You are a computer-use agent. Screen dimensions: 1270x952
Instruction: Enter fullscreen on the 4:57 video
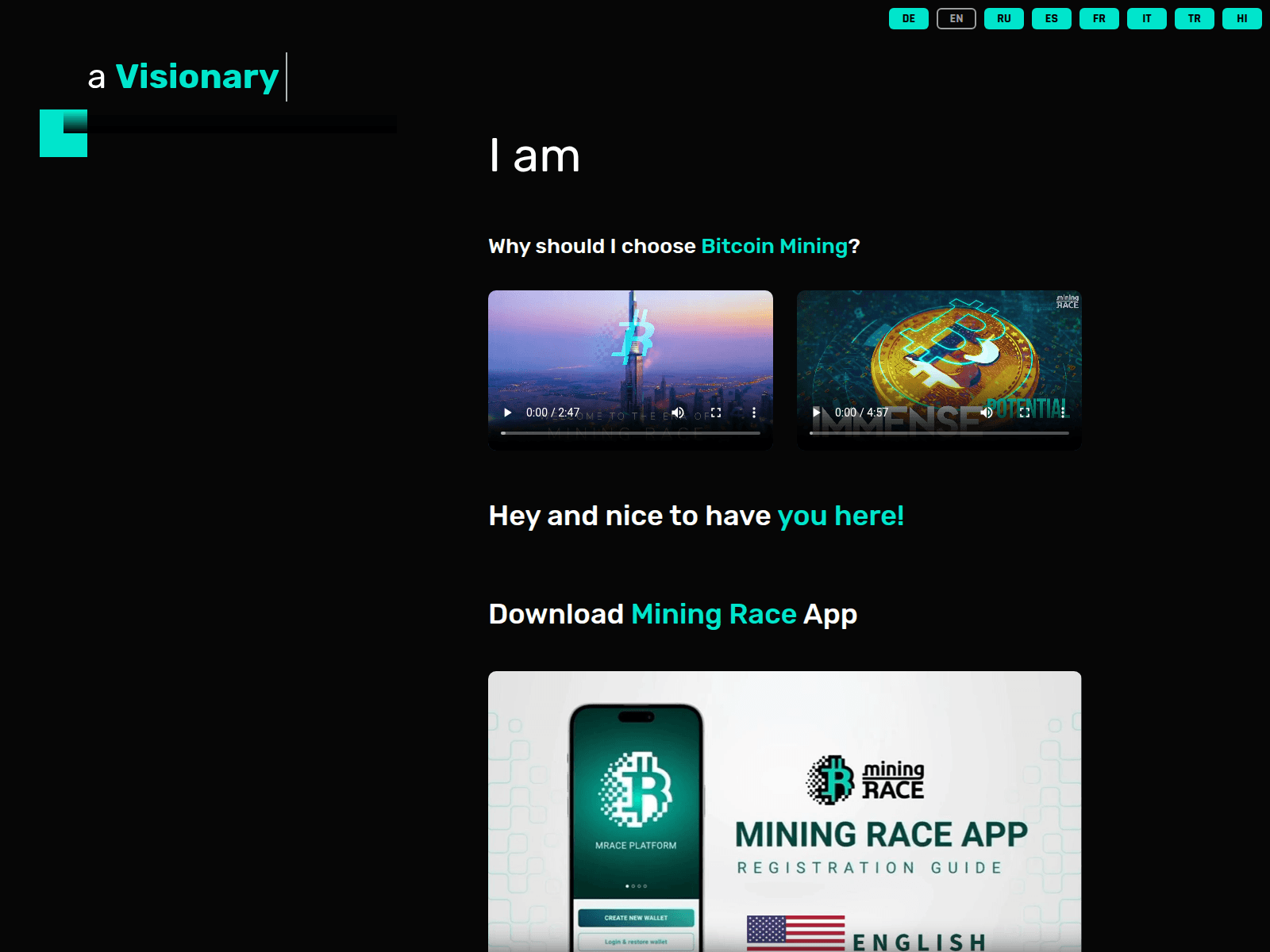pos(1025,413)
